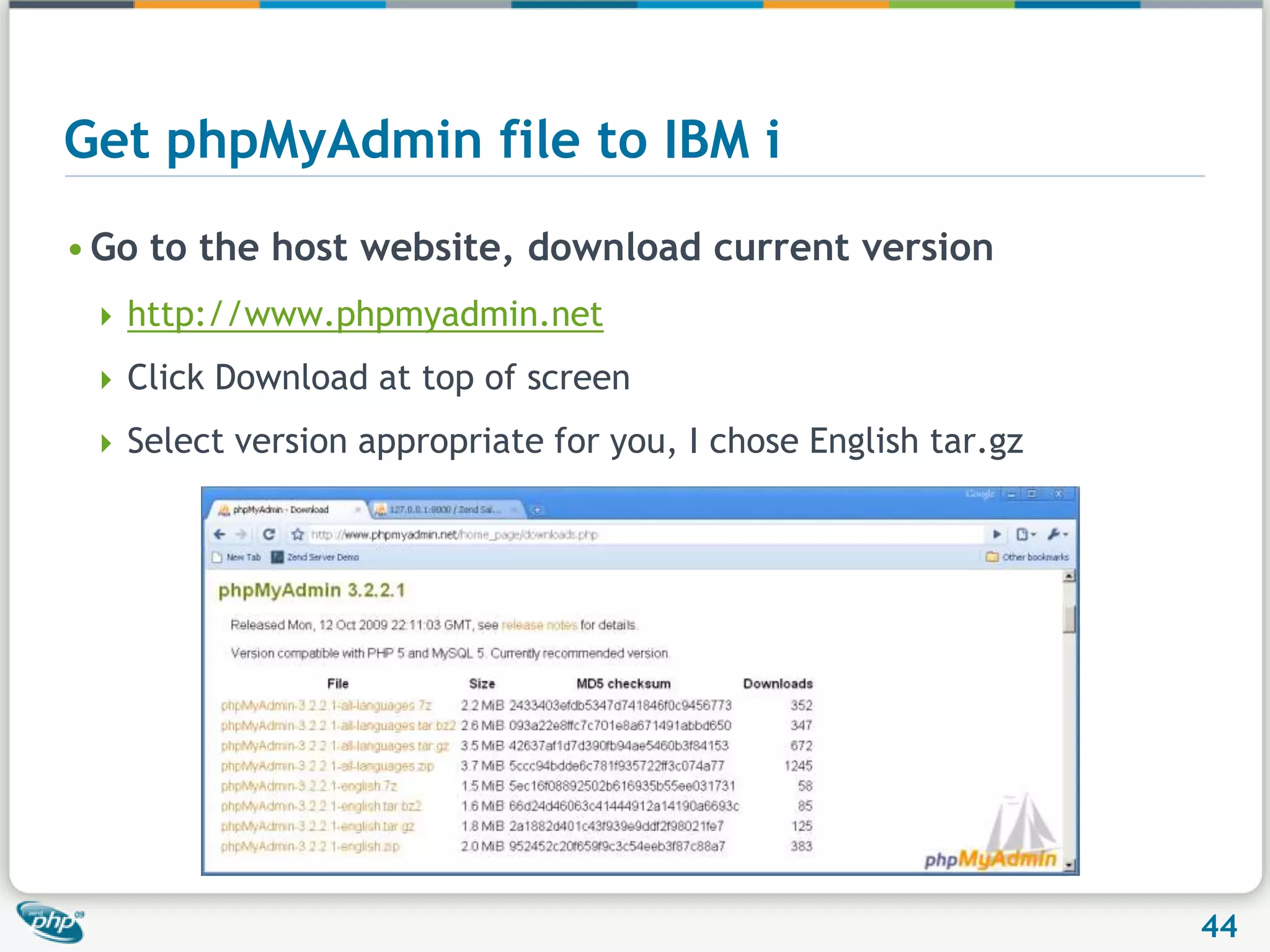
Task: Click the Go play-arrow icon beside address bar
Action: tap(997, 534)
